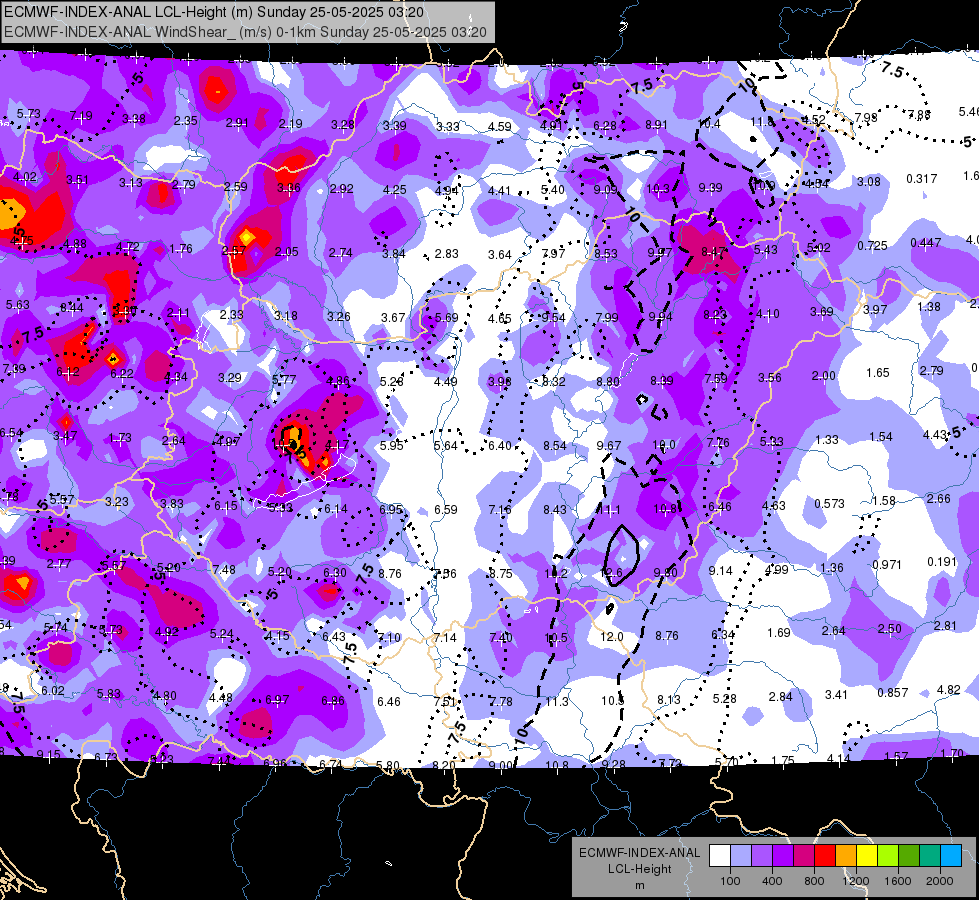
Task: Select the grid value '0.971'
Action: tap(887, 565)
